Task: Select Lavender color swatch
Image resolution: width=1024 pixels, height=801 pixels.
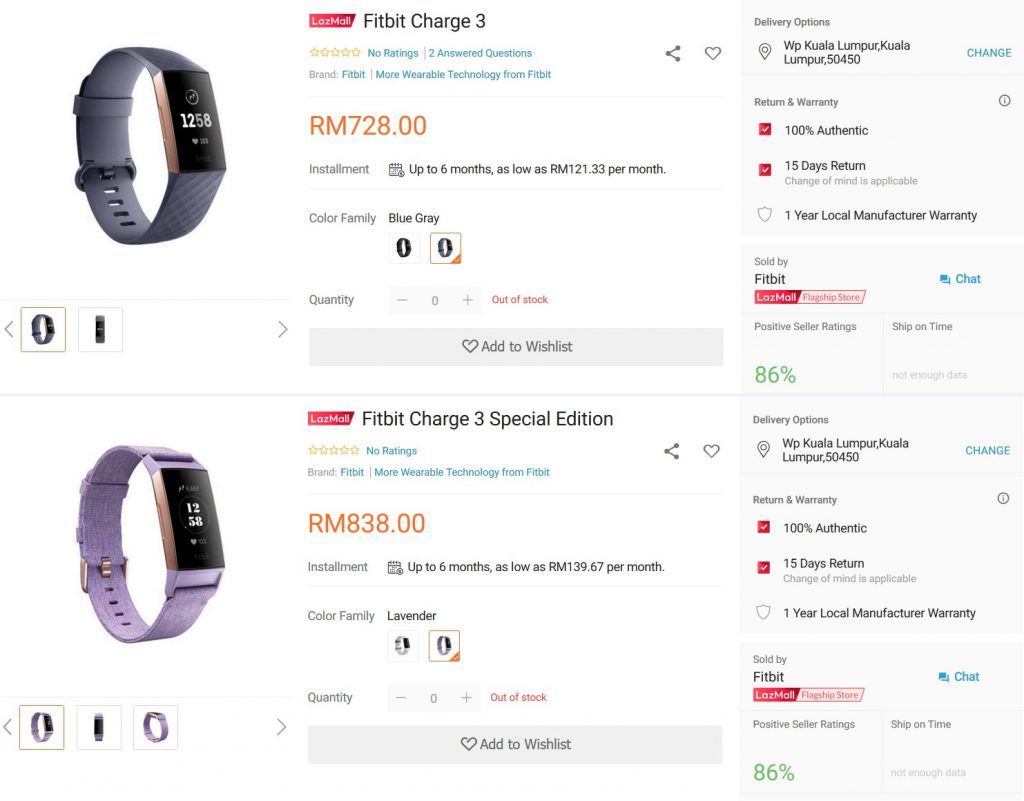Action: 444,646
